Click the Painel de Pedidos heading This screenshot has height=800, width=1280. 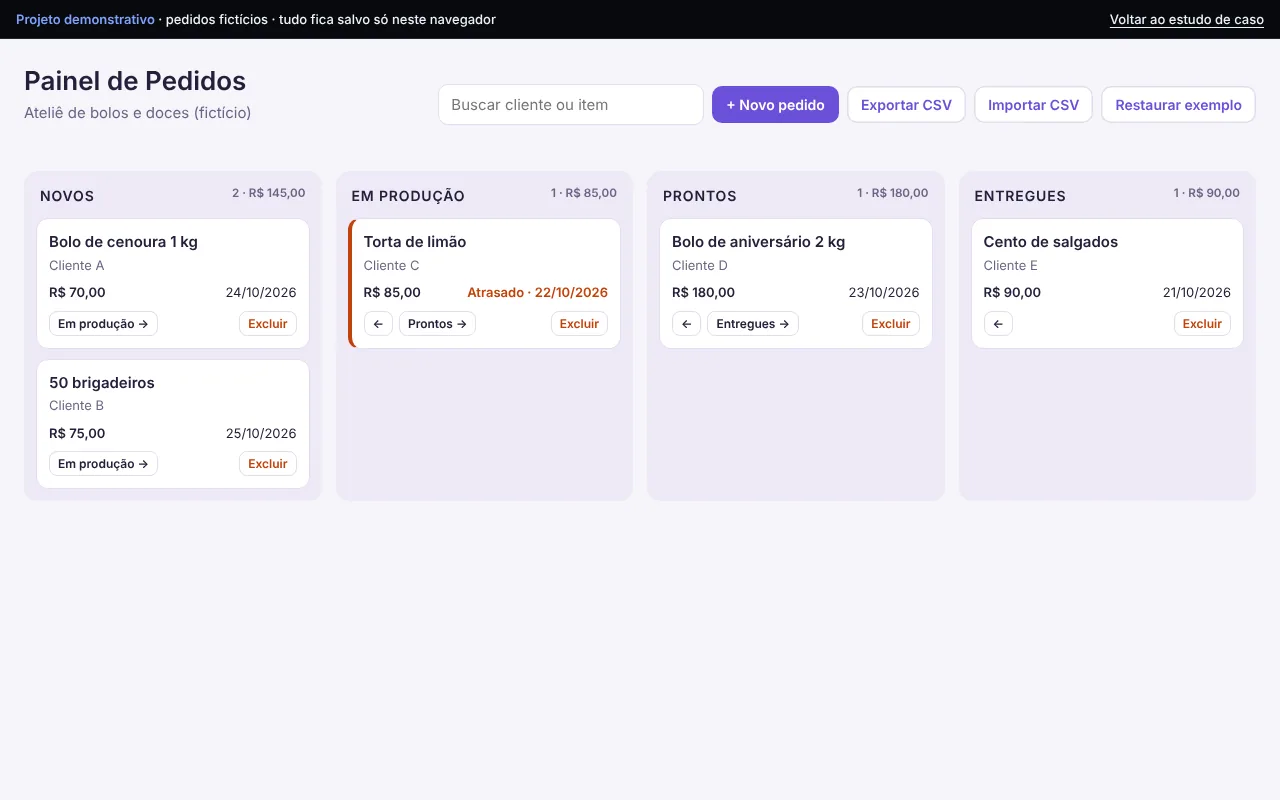pyautogui.click(x=135, y=81)
